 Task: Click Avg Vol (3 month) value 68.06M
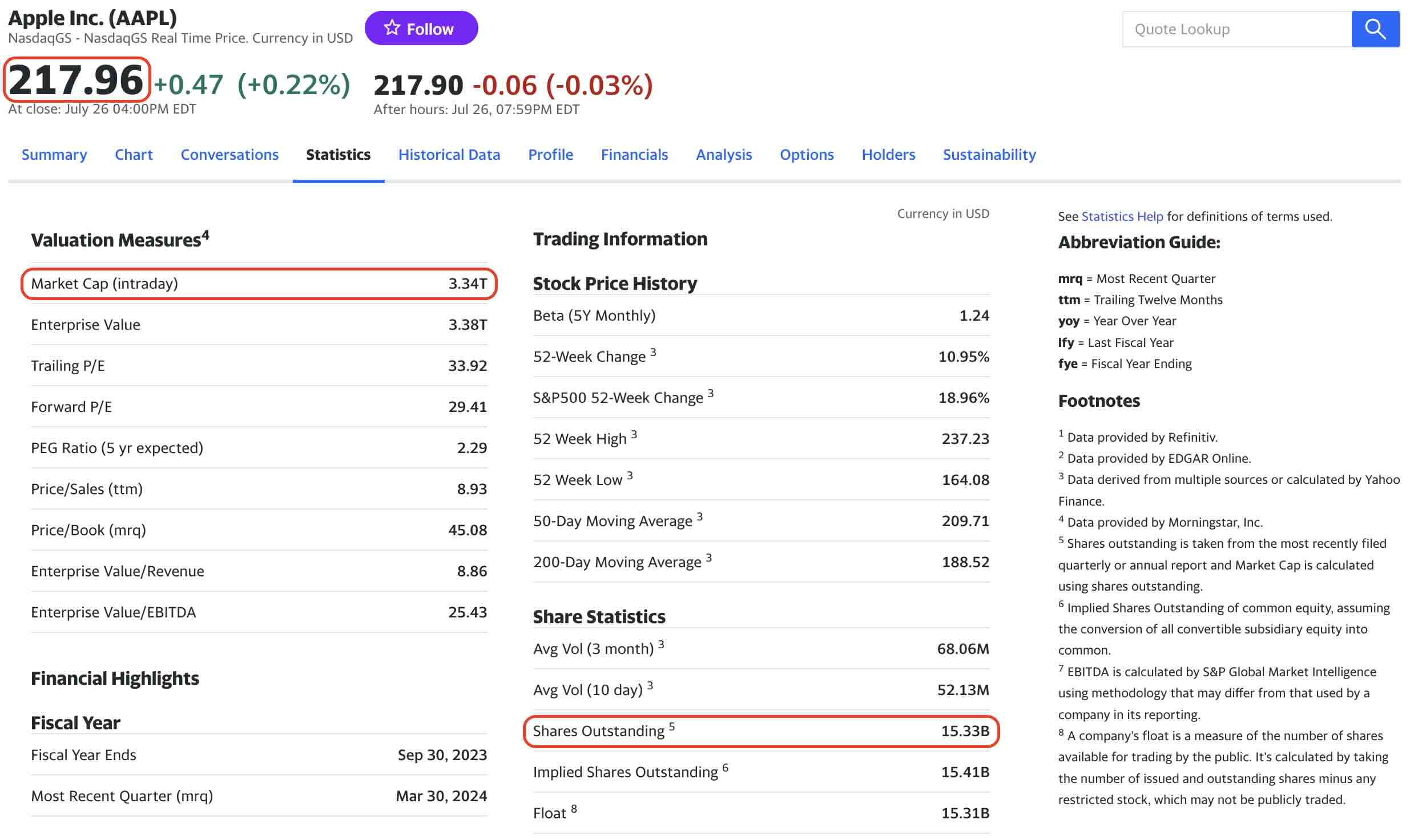[x=963, y=649]
